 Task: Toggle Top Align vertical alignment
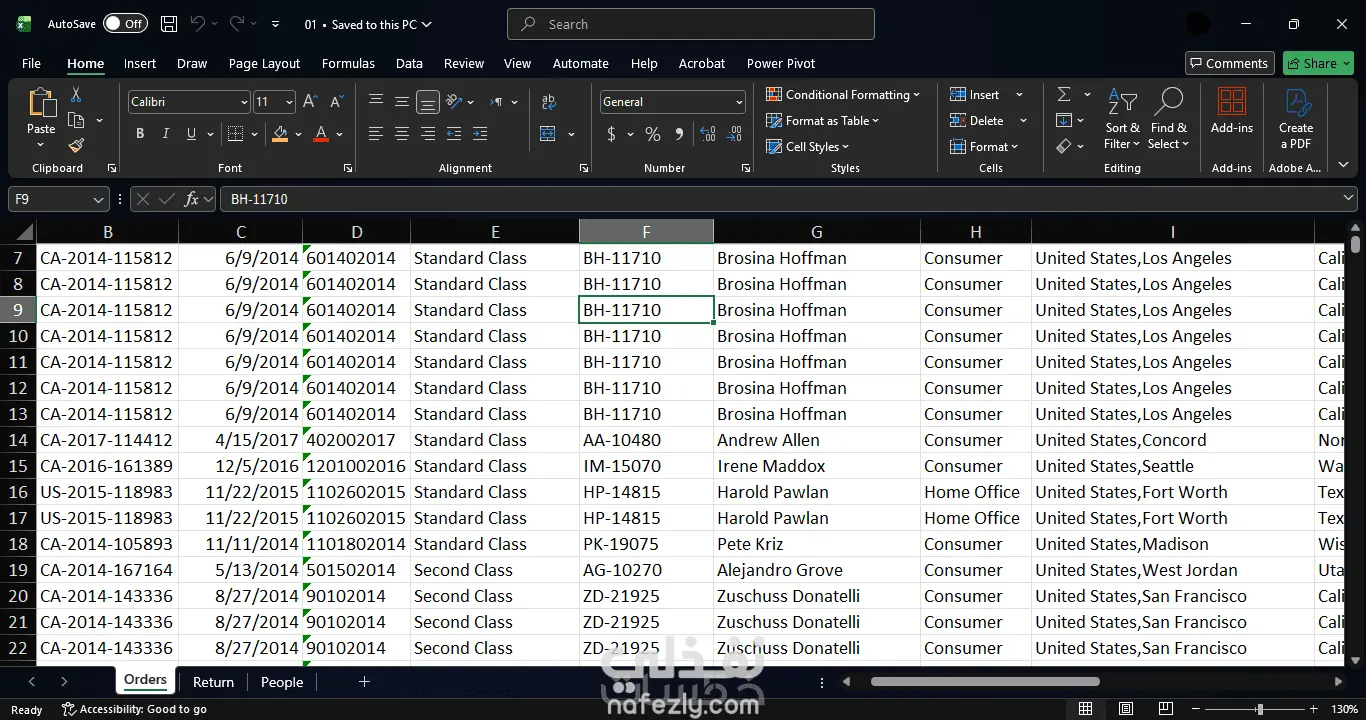[375, 102]
